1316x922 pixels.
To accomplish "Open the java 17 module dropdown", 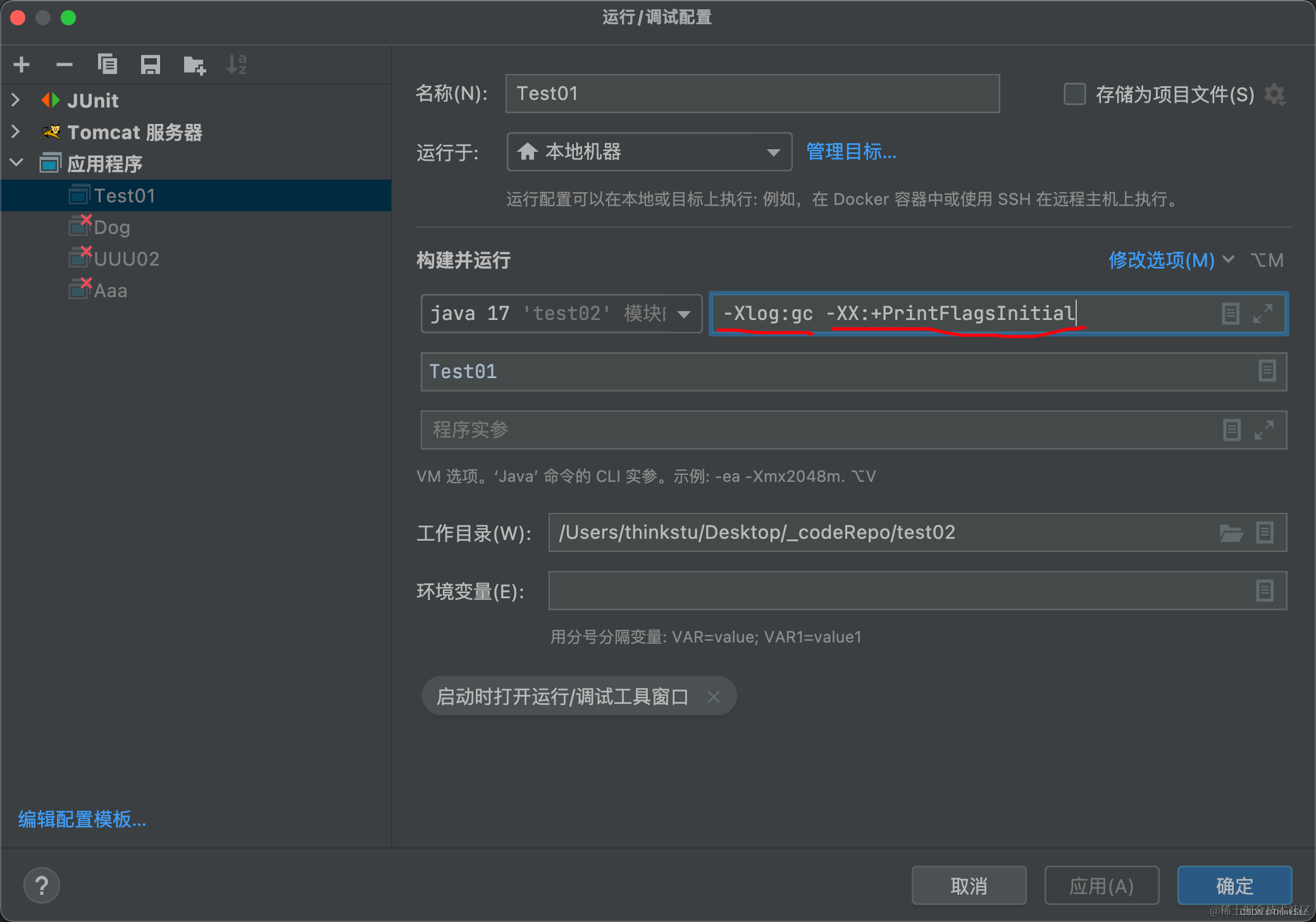I will (561, 314).
